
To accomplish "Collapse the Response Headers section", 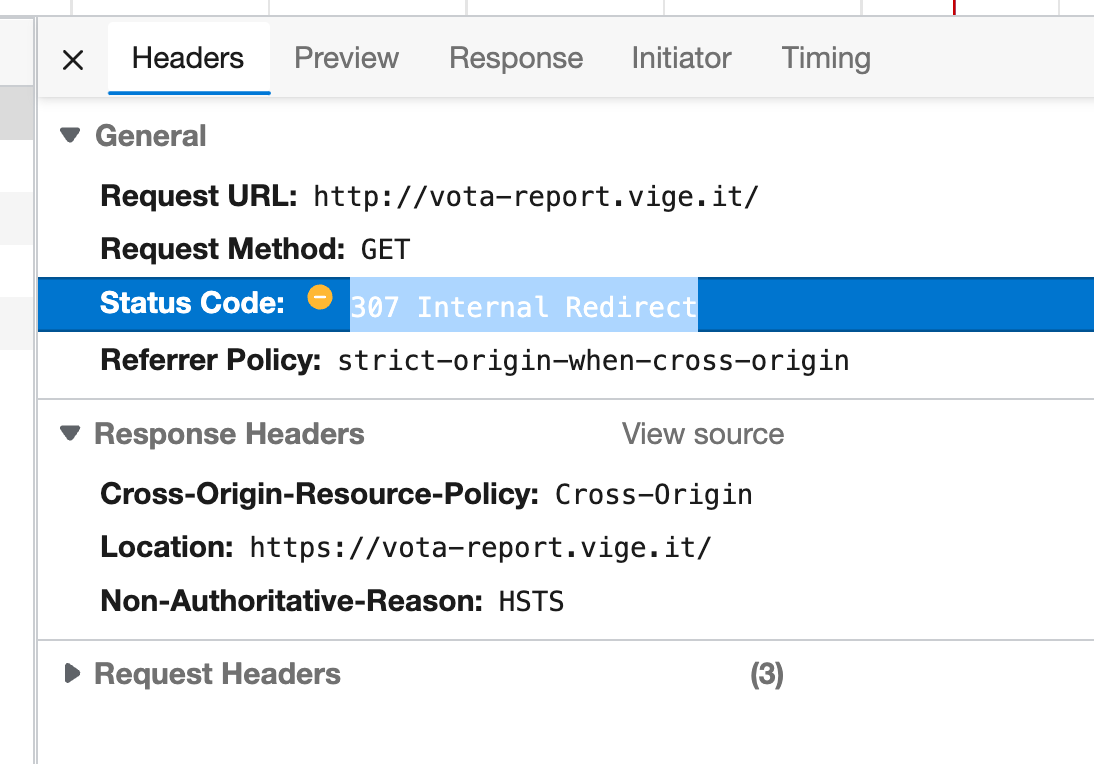I will coord(68,433).
